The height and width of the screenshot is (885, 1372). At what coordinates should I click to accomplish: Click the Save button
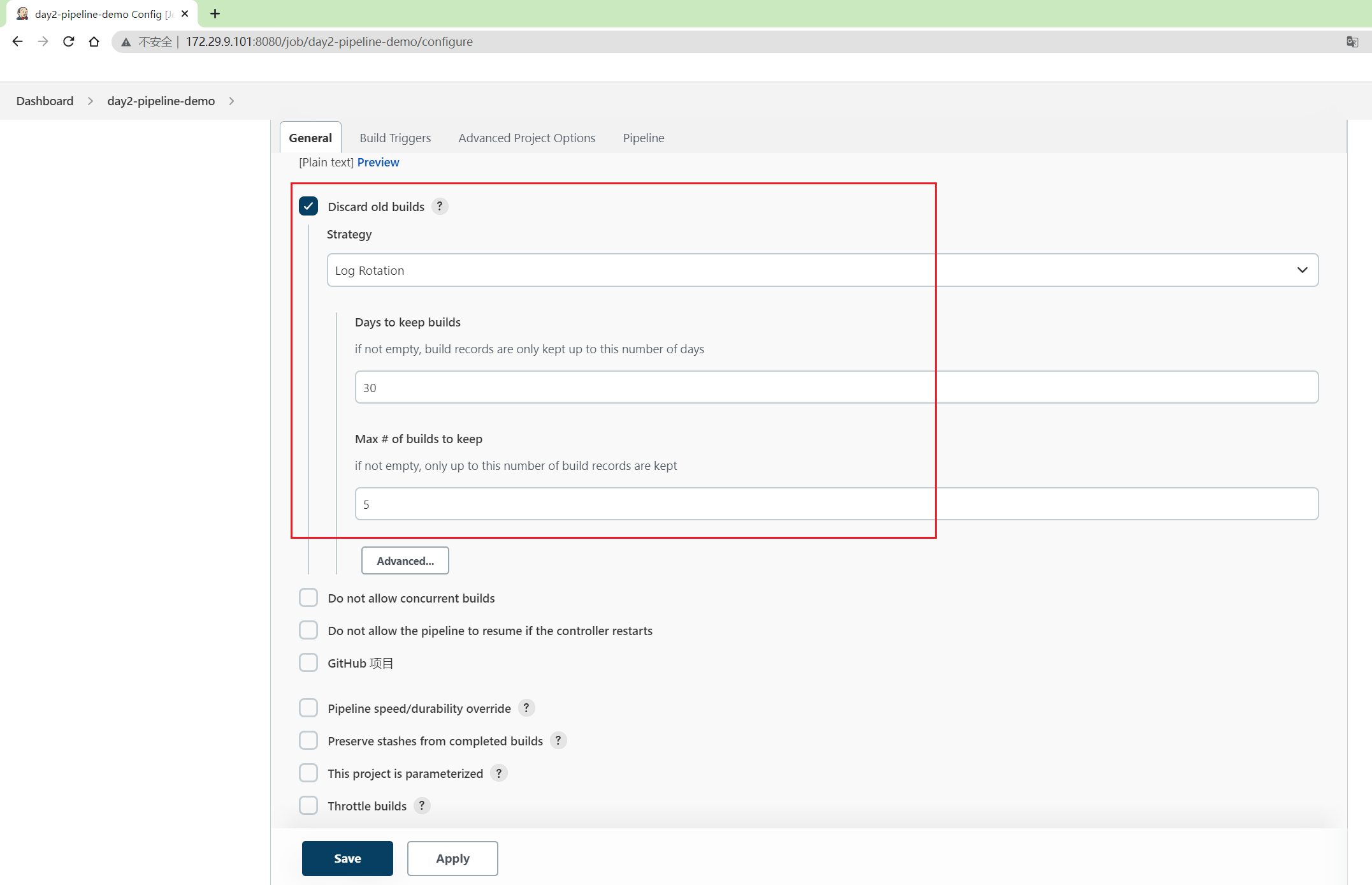point(347,858)
